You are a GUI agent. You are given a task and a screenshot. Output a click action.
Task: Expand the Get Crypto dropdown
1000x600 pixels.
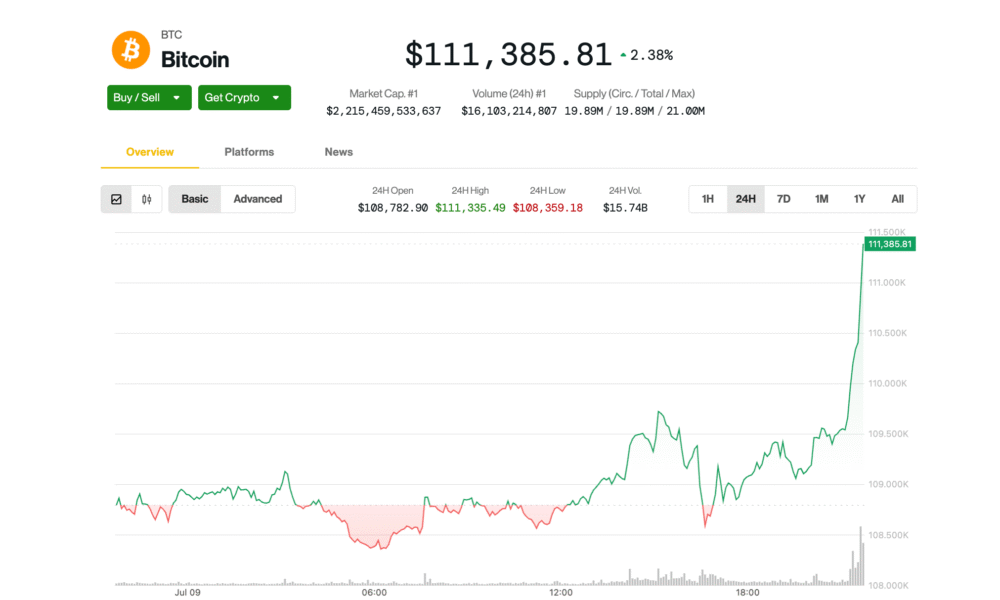coord(275,97)
